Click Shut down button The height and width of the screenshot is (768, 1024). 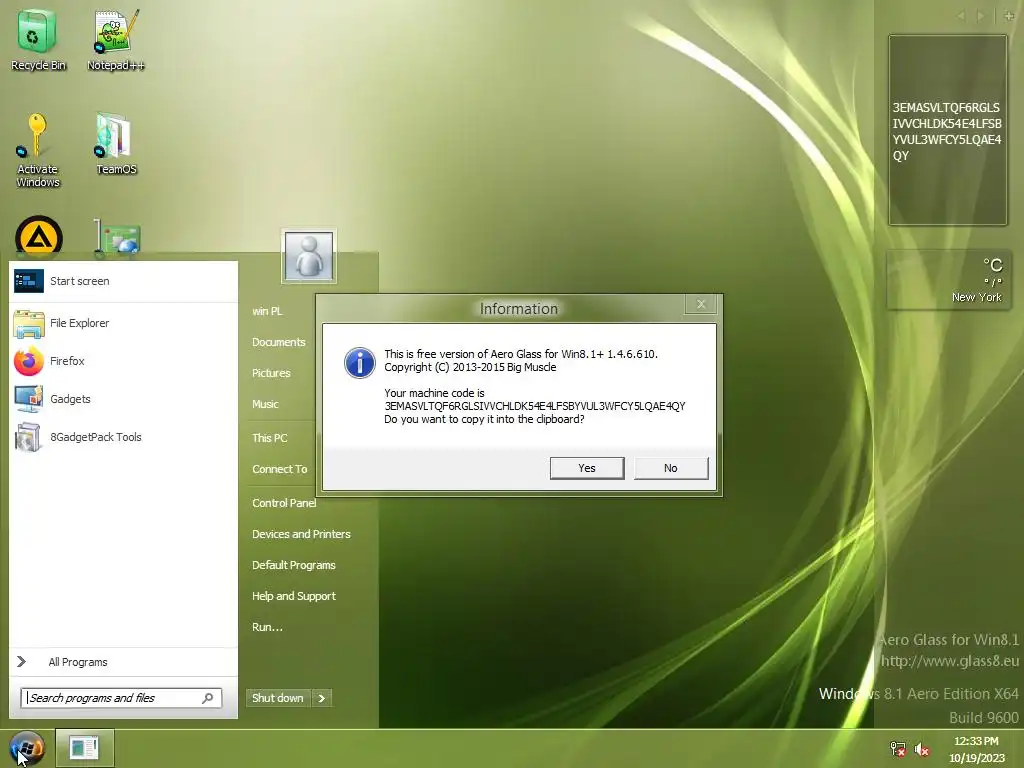pyautogui.click(x=278, y=698)
